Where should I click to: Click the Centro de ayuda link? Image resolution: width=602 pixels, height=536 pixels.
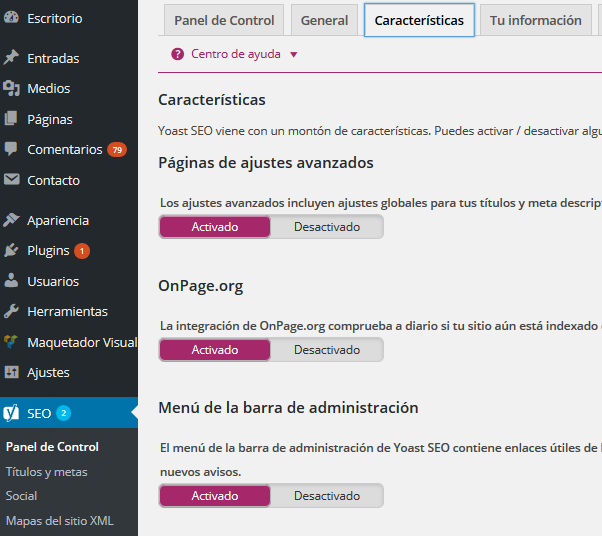point(236,54)
